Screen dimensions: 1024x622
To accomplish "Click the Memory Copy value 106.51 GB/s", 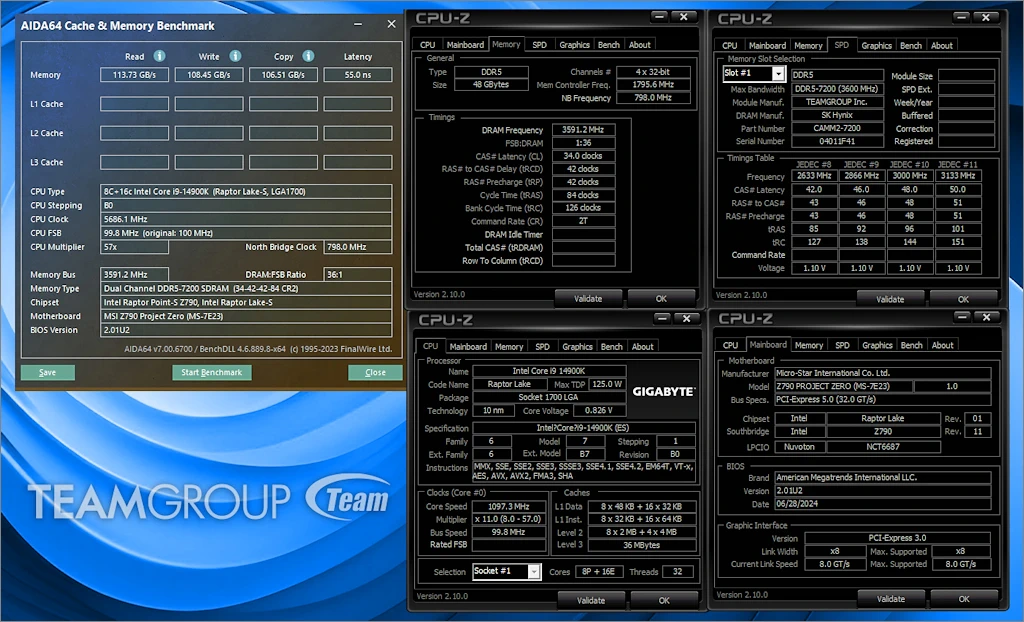I will (x=283, y=75).
